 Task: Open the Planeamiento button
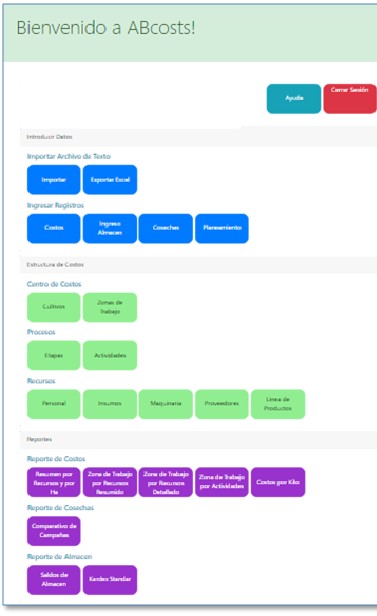(222, 228)
